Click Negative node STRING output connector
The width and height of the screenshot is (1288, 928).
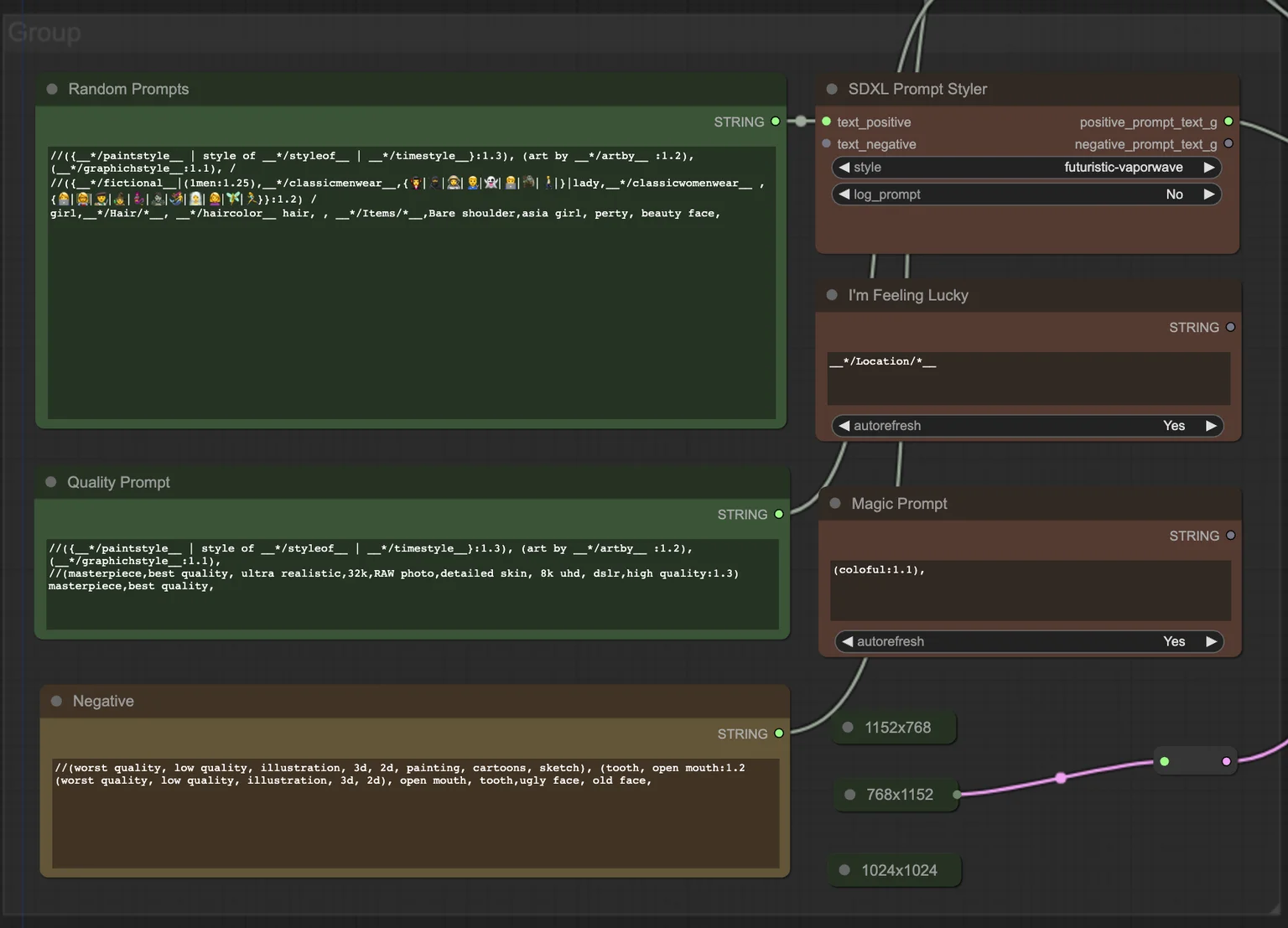click(x=779, y=734)
